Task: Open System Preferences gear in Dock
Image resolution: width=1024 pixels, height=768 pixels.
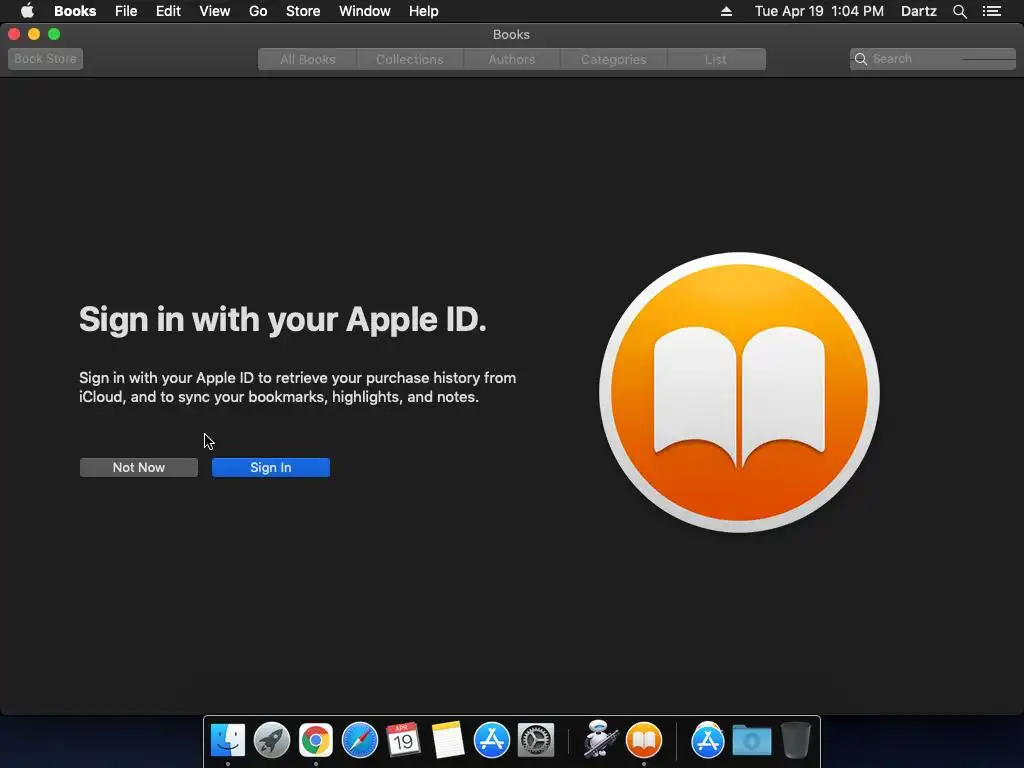Action: pyautogui.click(x=536, y=741)
